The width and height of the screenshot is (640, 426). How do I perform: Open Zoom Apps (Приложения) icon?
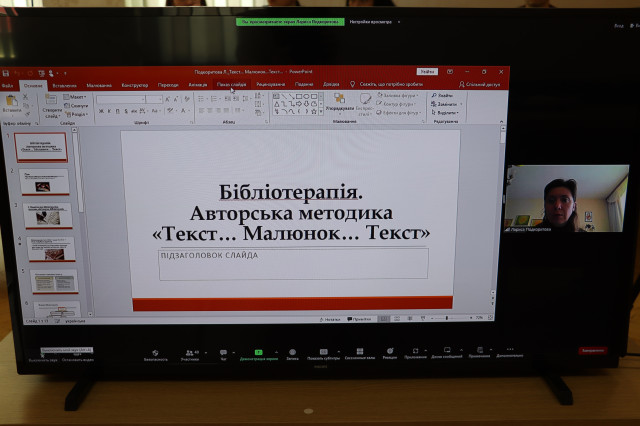pyautogui.click(x=415, y=351)
